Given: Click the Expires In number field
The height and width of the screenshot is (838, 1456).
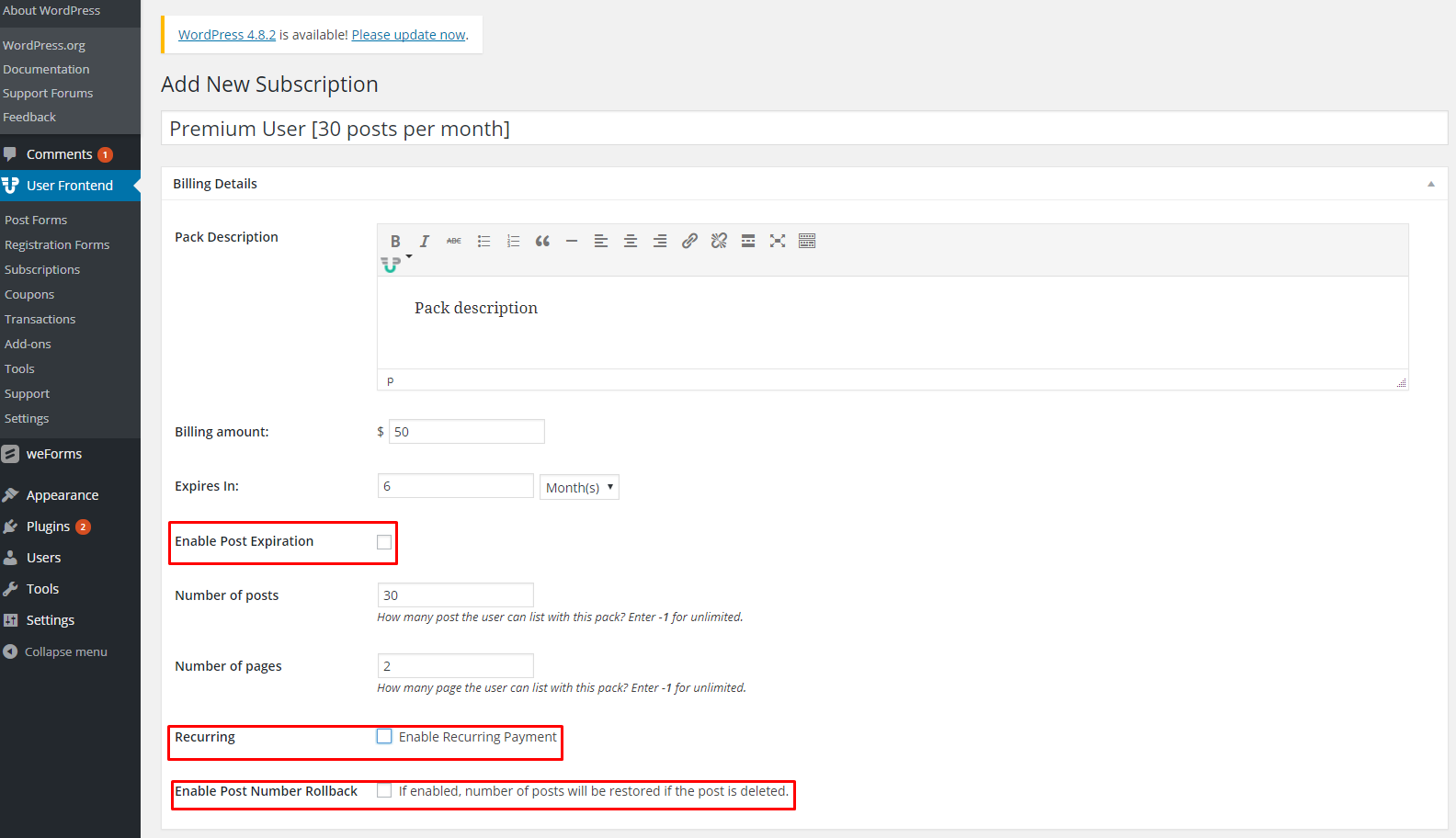Looking at the screenshot, I should point(456,486).
